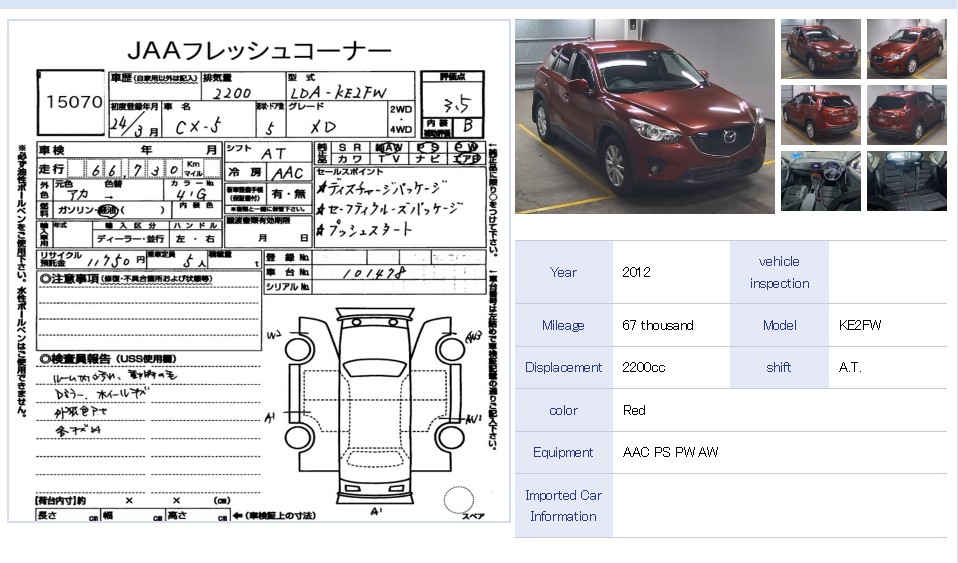Click the lot number 15070 on sheet
Screen dimensions: 958x563
tap(74, 101)
